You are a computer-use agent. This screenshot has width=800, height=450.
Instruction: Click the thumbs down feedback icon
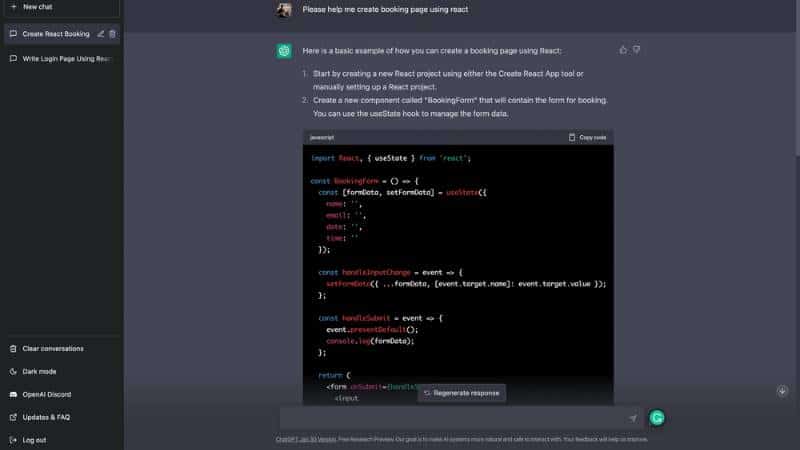click(x=637, y=49)
